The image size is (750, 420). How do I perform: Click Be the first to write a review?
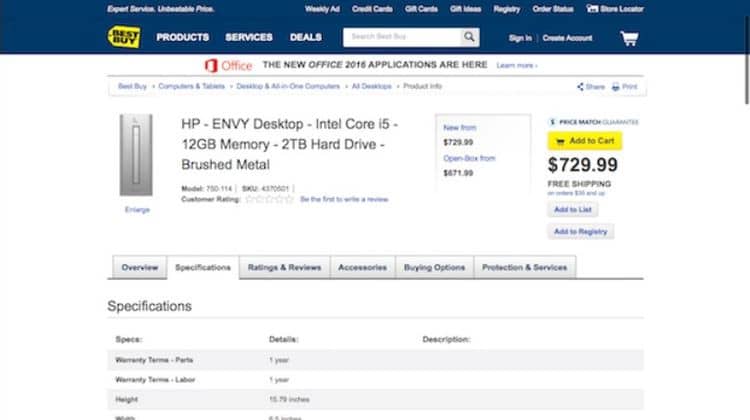pyautogui.click(x=344, y=199)
